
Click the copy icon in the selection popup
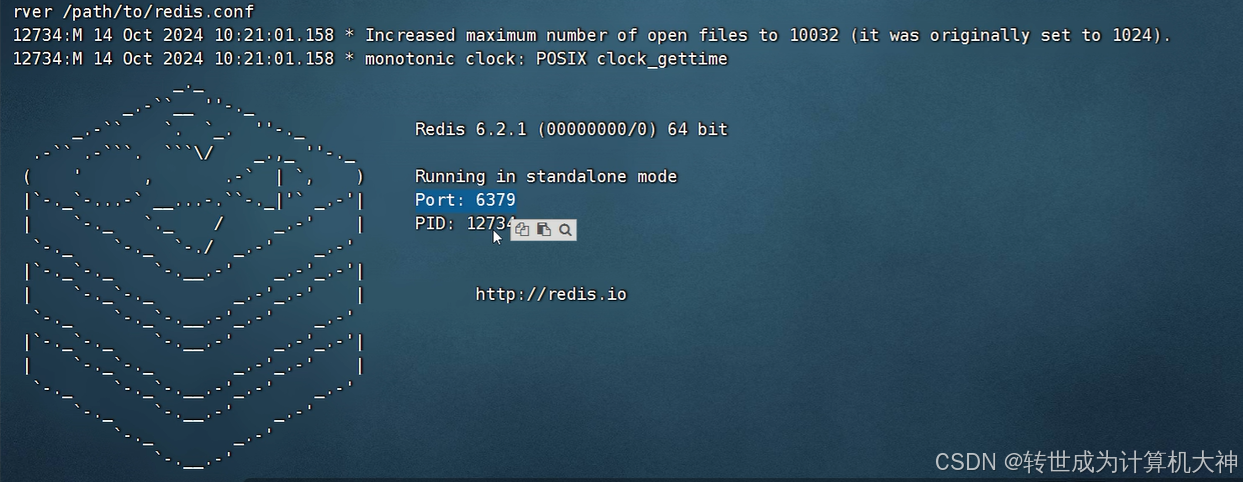(x=522, y=230)
